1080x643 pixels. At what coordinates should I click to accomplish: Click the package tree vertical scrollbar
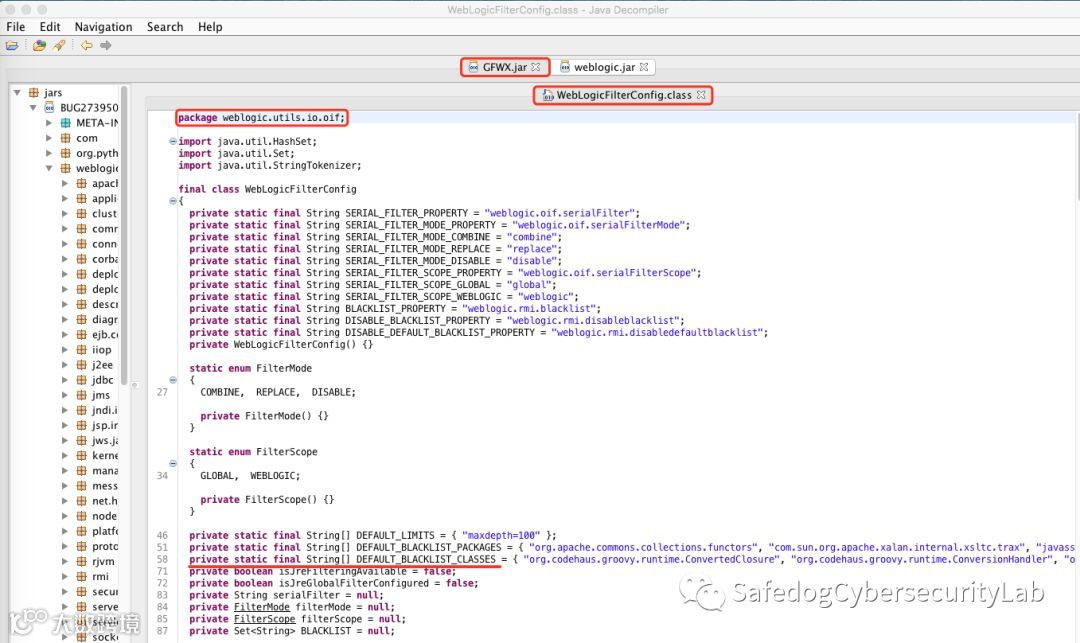pyautogui.click(x=124, y=235)
